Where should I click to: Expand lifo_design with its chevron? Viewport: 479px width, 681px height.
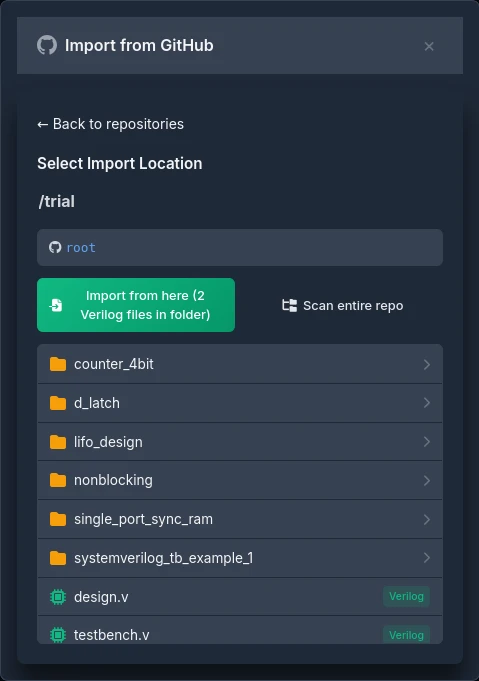[426, 442]
